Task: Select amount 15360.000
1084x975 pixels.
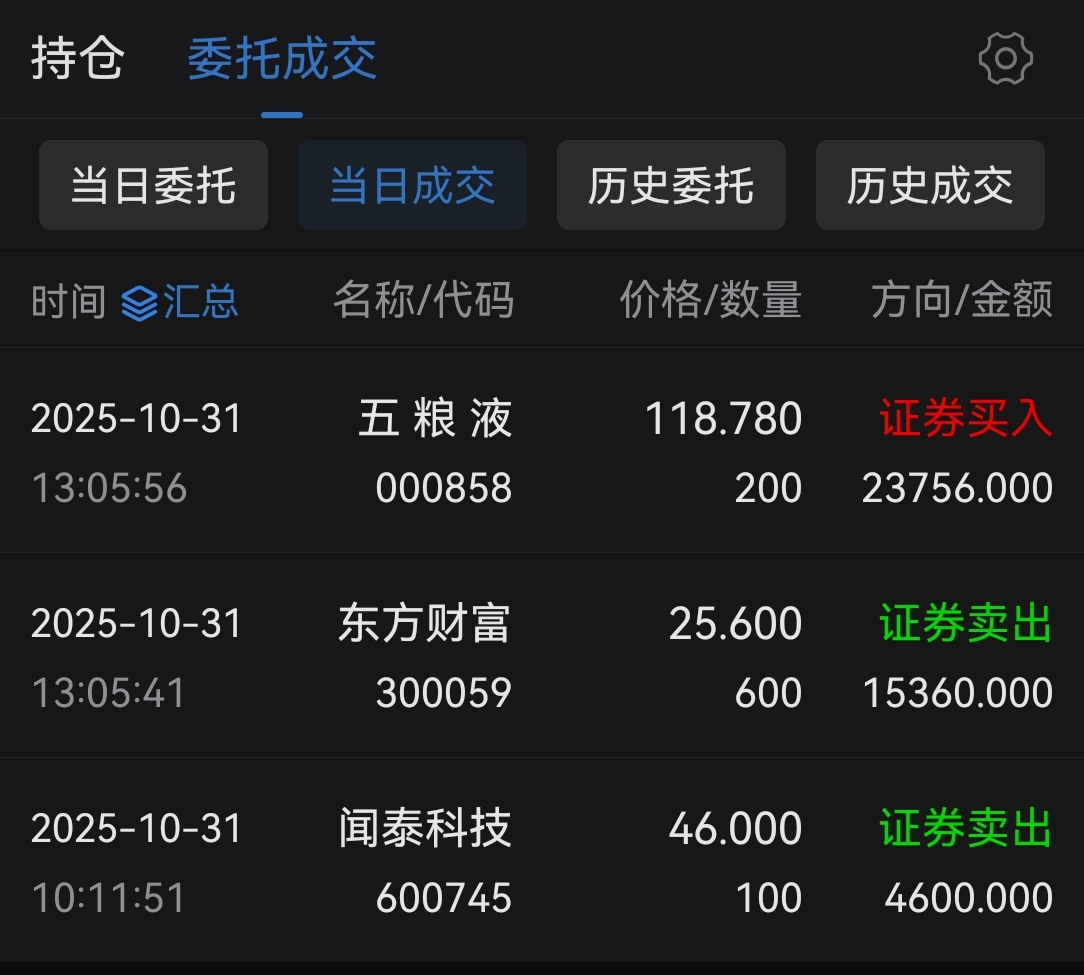Action: (x=958, y=692)
